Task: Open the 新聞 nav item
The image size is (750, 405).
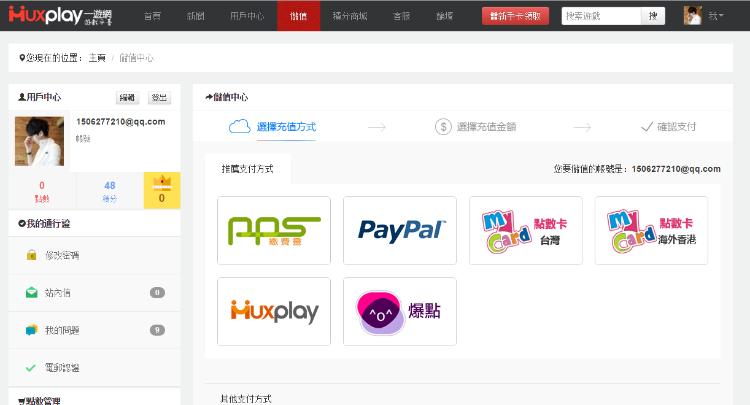Action: coord(196,16)
